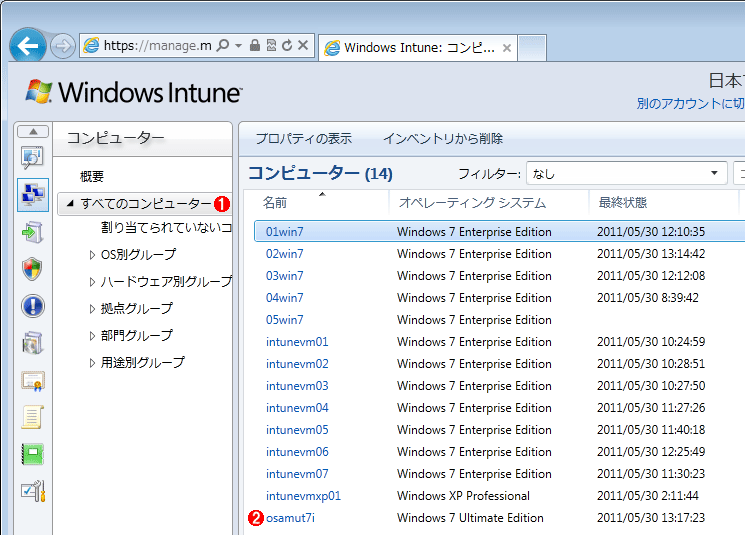The width and height of the screenshot is (745, 535).
Task: Click the browser back arrow button
Action: click(x=28, y=46)
